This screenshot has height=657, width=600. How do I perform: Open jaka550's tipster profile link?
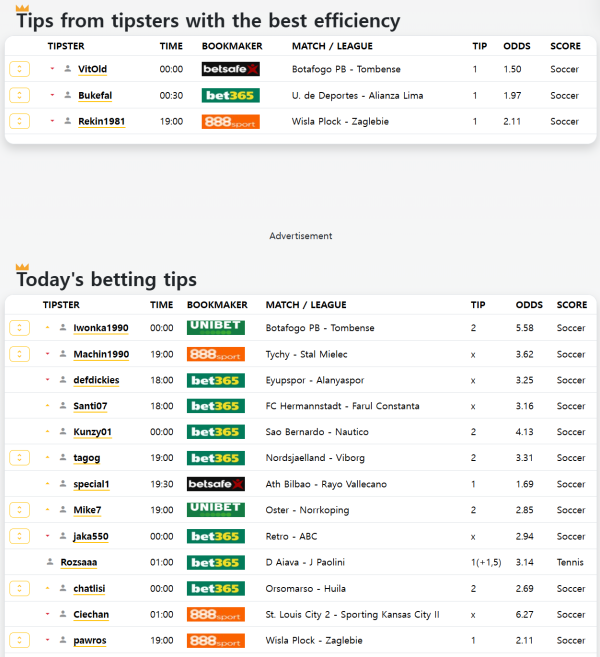pos(92,536)
